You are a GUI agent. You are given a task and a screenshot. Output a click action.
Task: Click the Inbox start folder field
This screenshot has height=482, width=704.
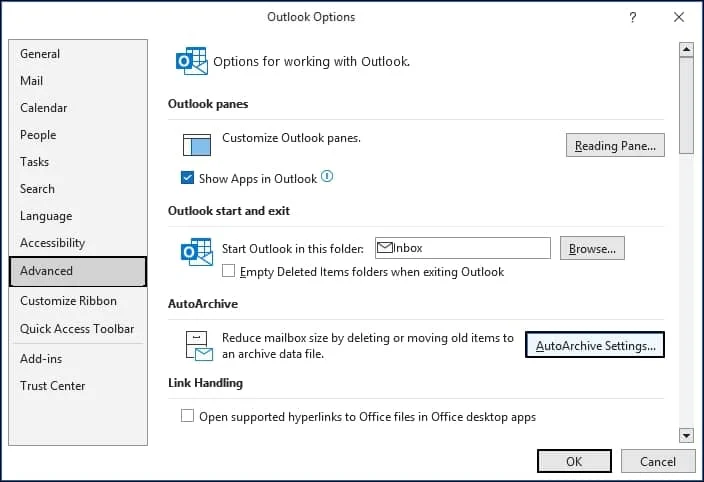[463, 248]
